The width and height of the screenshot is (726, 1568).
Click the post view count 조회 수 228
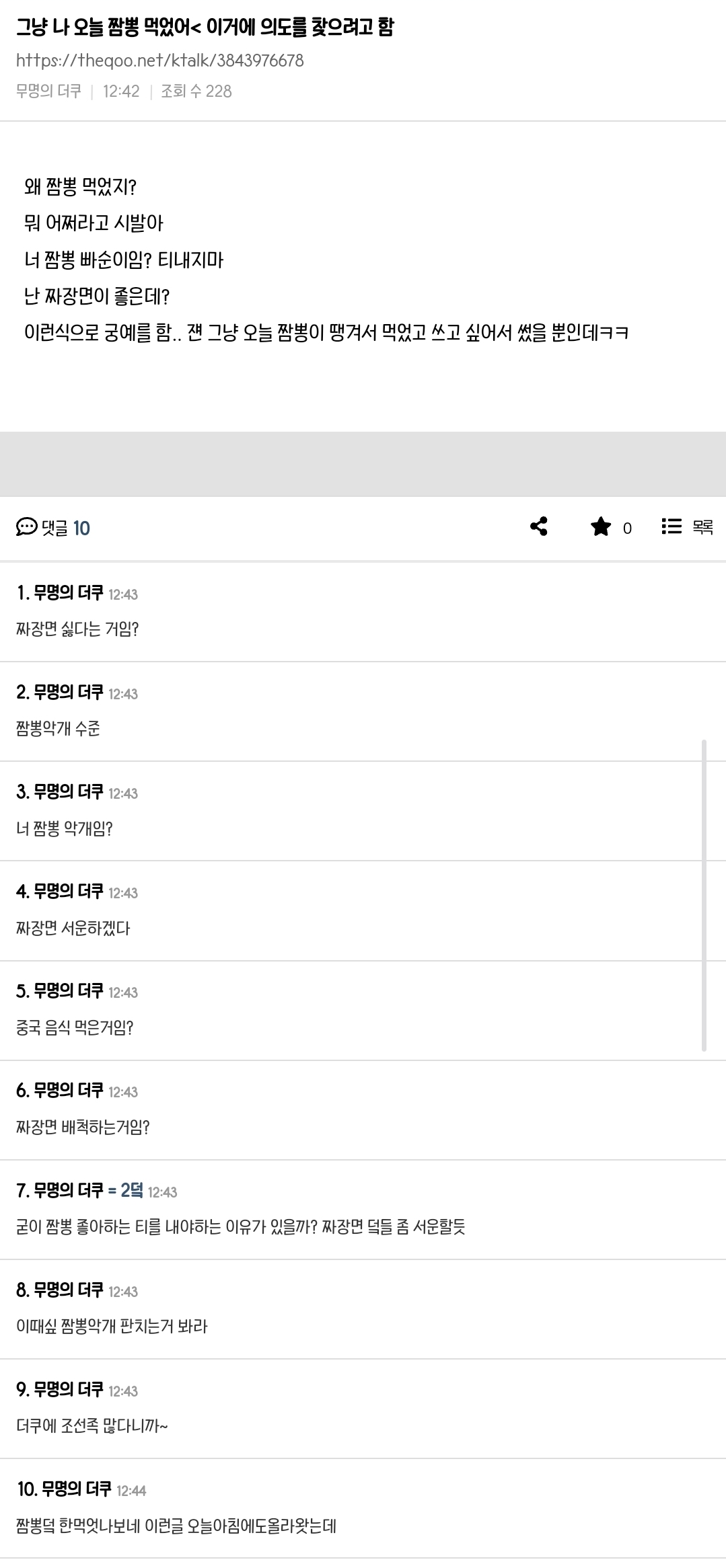(x=196, y=91)
